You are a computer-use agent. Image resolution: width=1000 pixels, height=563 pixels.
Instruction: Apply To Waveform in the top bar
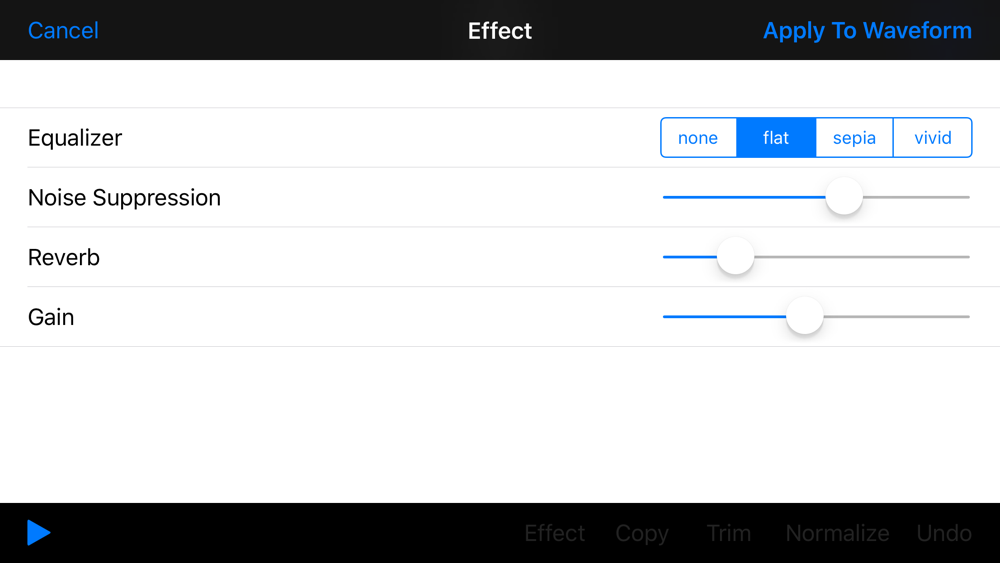tap(867, 31)
